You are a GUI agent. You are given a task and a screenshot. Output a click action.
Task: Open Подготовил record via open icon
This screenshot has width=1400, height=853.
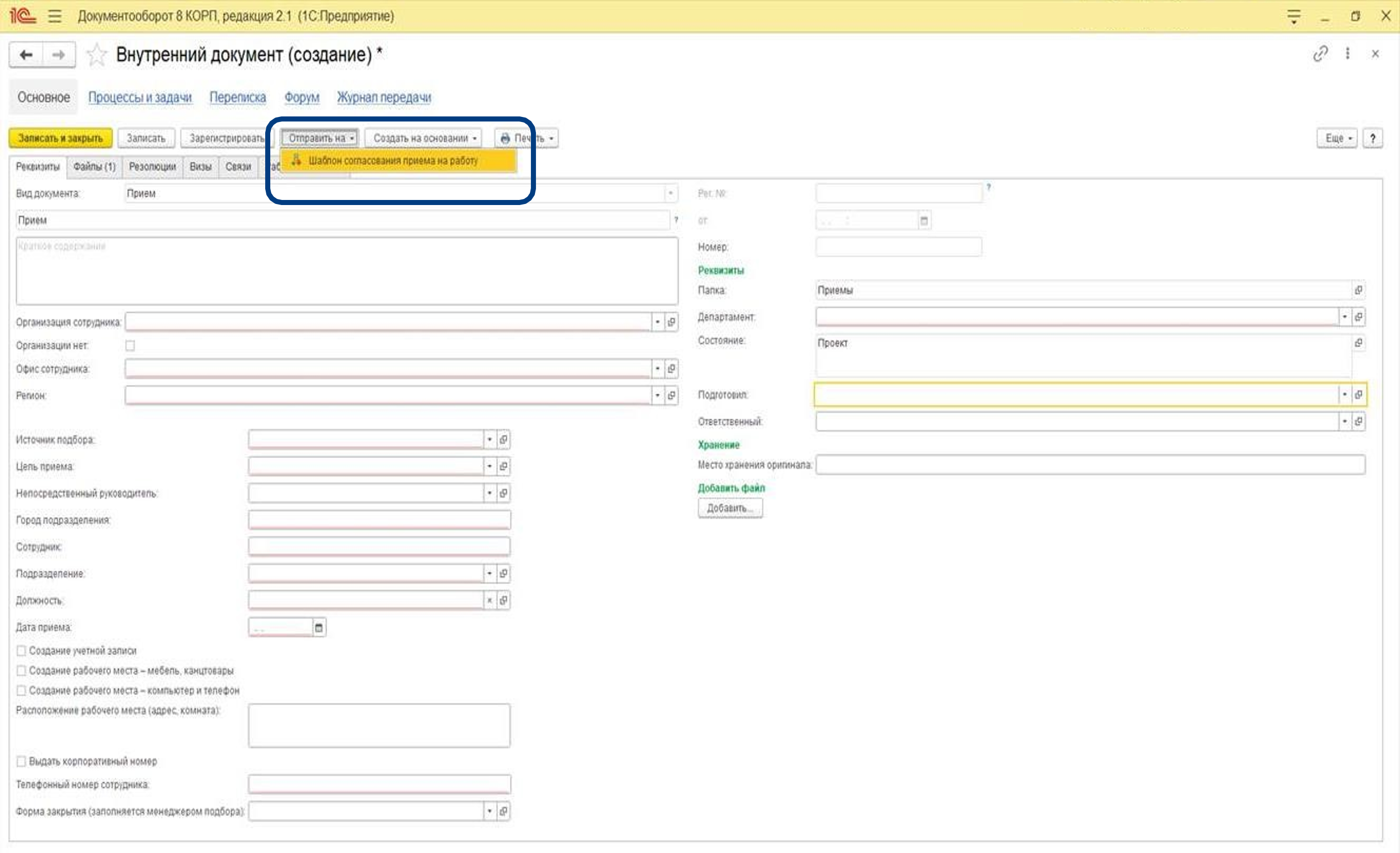pyautogui.click(x=1358, y=394)
